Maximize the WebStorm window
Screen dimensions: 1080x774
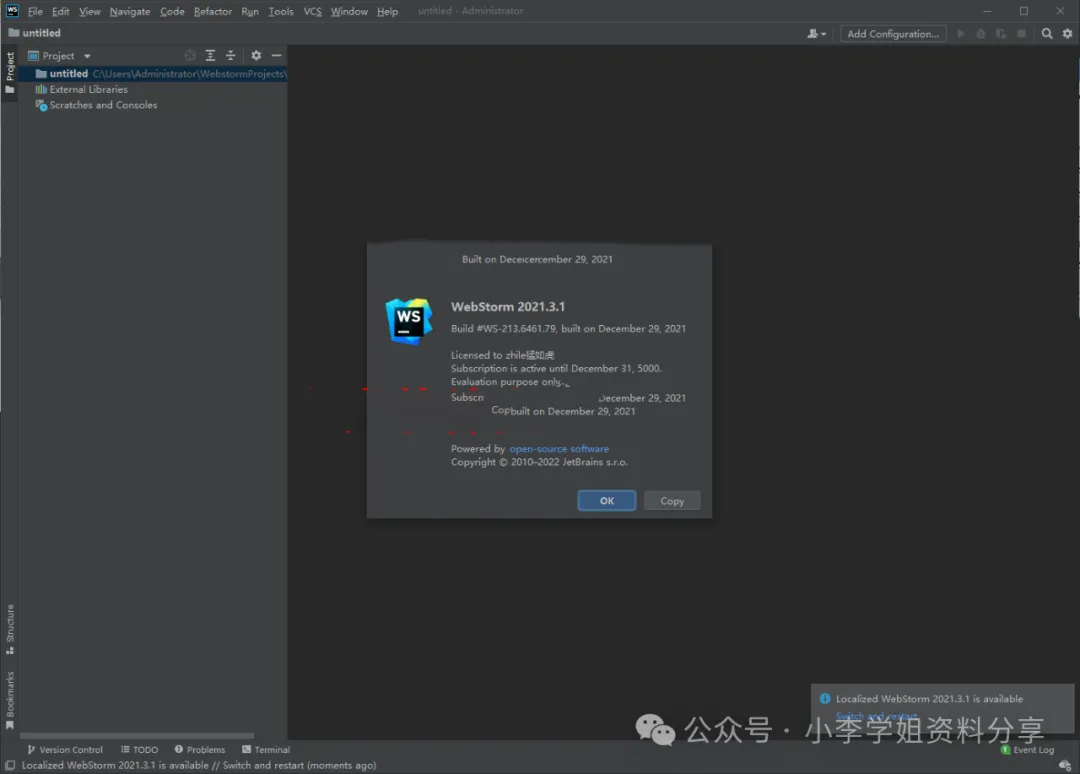[x=1024, y=11]
